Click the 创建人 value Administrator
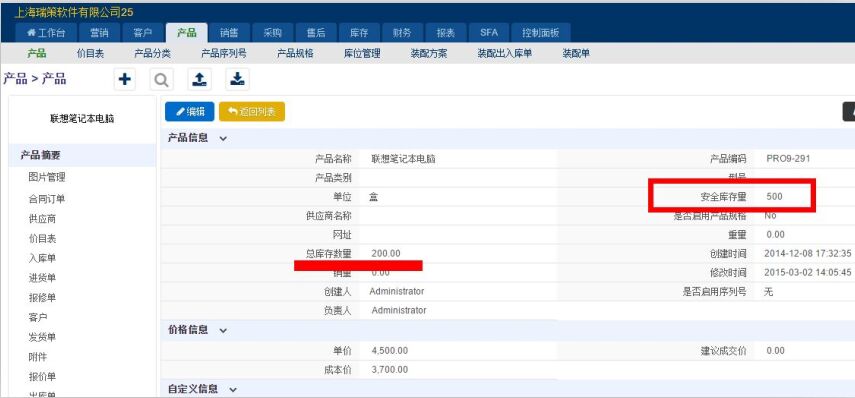855x398 pixels. 396,291
